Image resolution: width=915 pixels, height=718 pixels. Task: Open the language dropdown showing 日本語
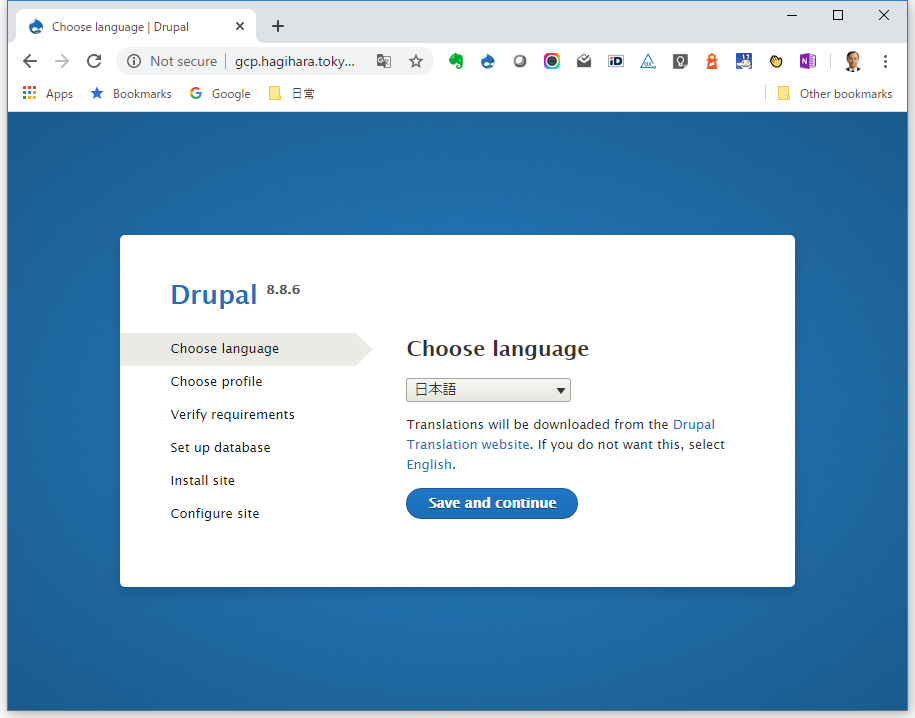pyautogui.click(x=488, y=389)
